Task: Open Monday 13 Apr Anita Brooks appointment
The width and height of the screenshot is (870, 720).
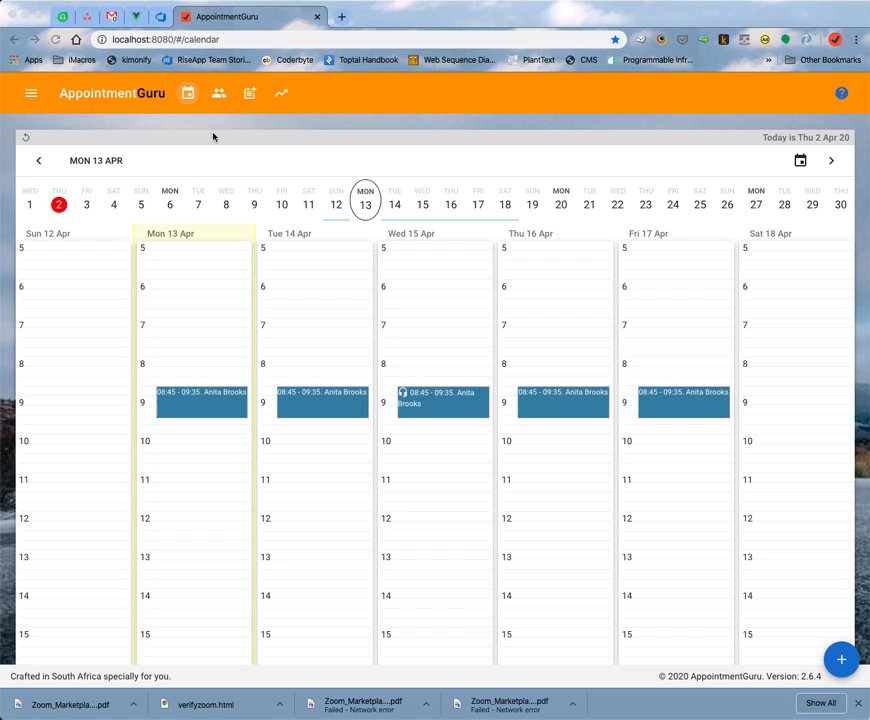Action: click(202, 402)
